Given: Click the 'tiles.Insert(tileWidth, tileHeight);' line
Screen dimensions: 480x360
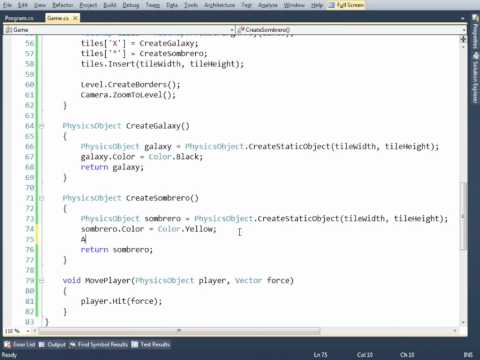Looking at the screenshot, I should [162, 64].
